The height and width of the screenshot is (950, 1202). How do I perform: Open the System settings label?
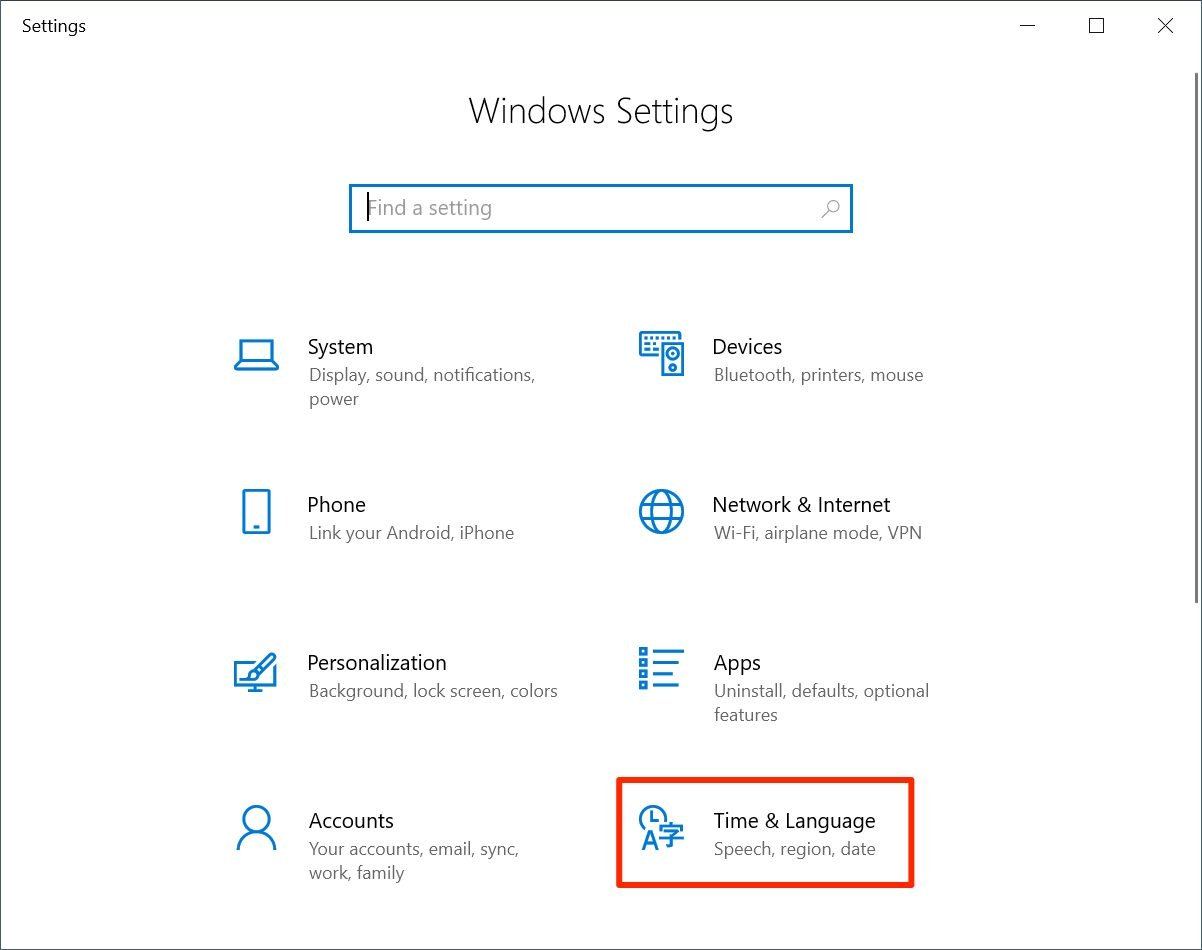[340, 347]
